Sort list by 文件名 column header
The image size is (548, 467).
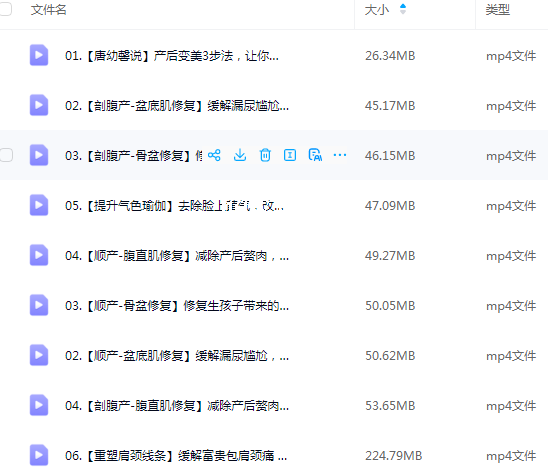[49, 9]
